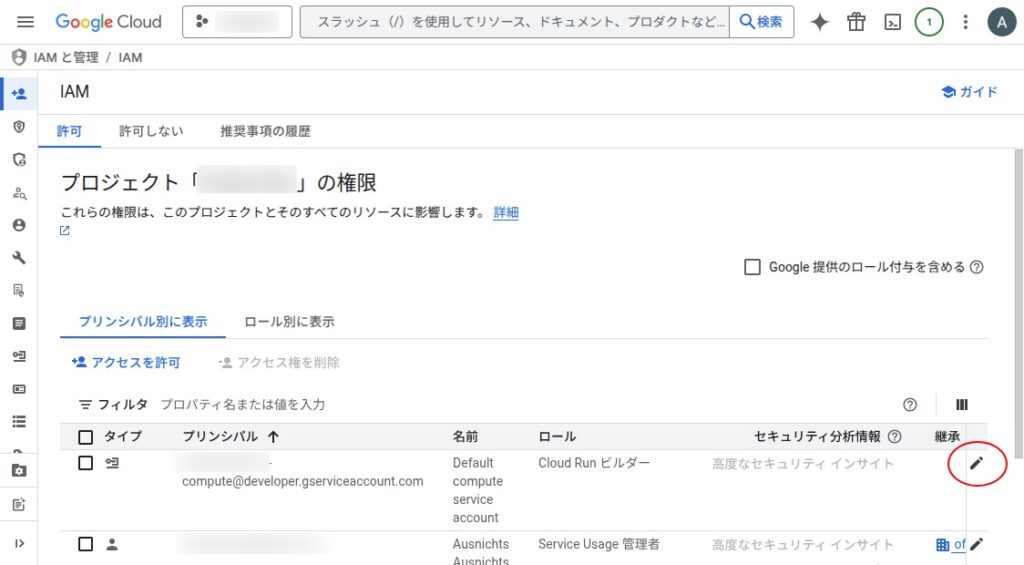The image size is (1024, 565).
Task: Click the アクセスを許可 button
Action: 126,362
